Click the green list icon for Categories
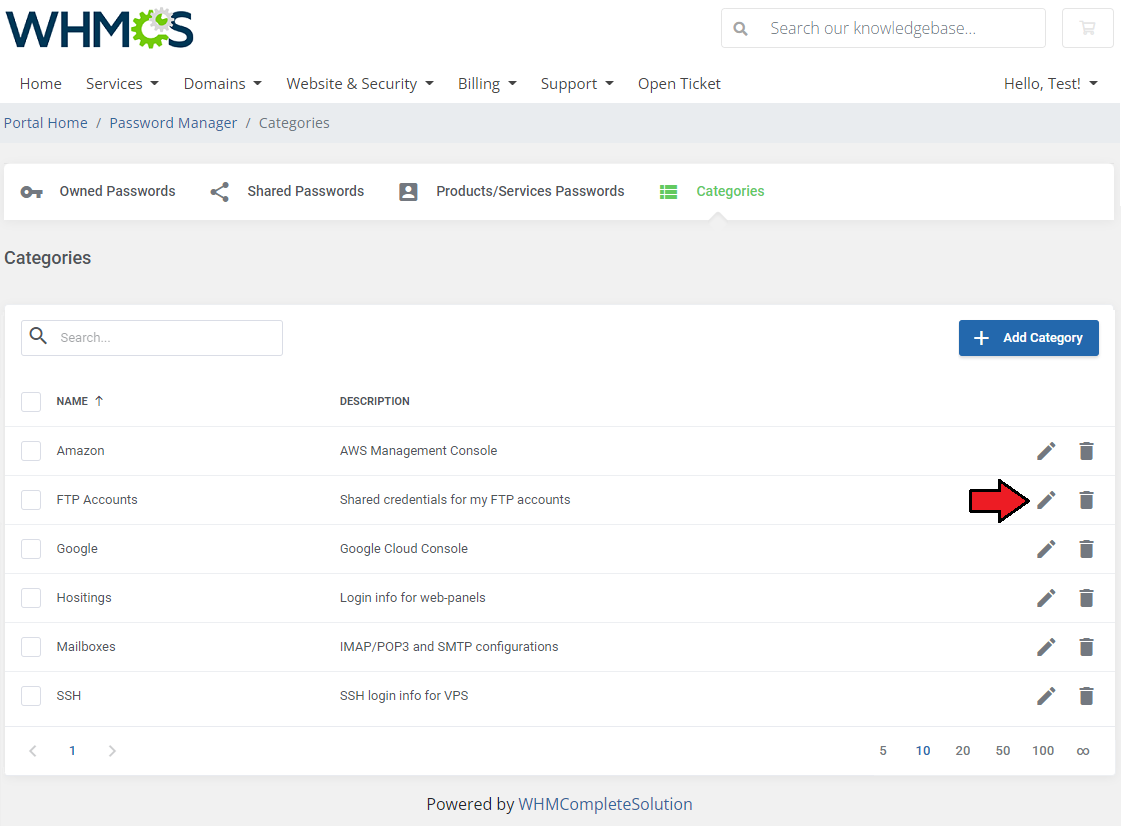Viewport: 1121px width, 826px height. pyautogui.click(x=668, y=192)
